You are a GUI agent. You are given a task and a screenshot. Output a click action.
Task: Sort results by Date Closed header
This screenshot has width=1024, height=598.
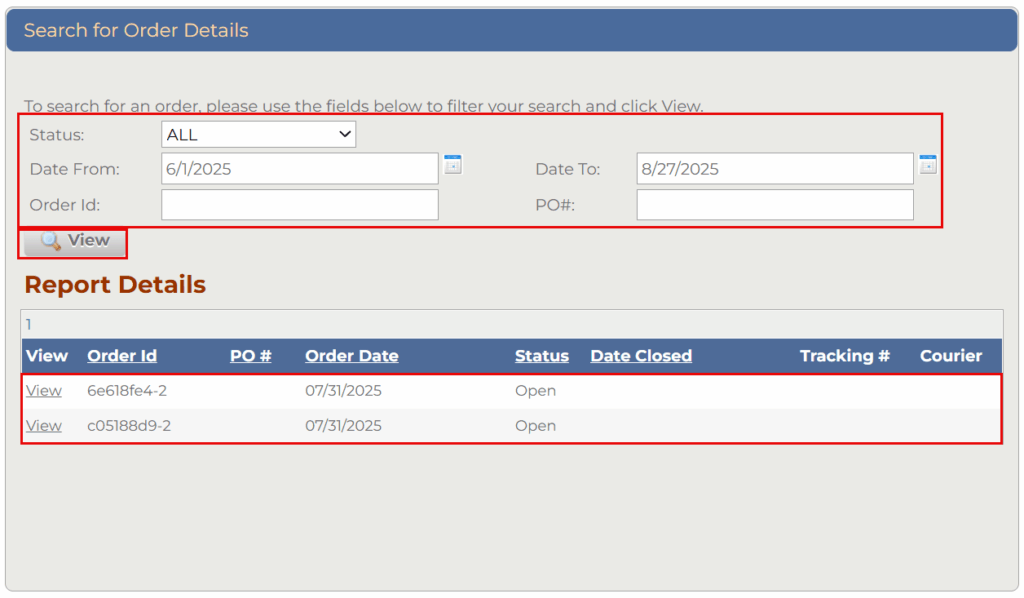pos(640,356)
